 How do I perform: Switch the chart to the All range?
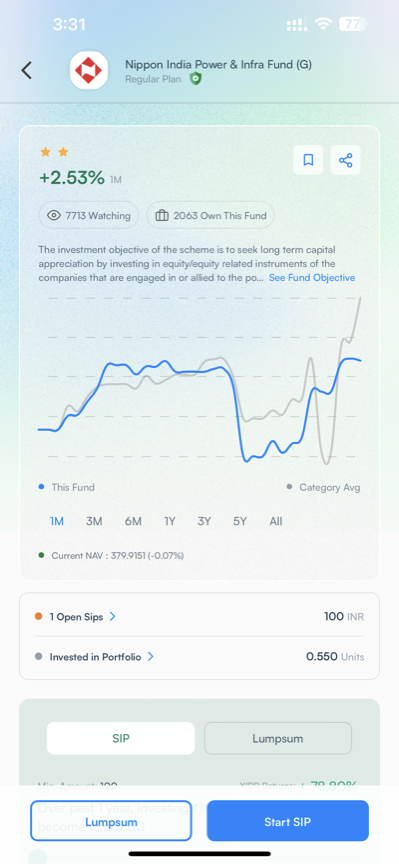click(x=276, y=521)
